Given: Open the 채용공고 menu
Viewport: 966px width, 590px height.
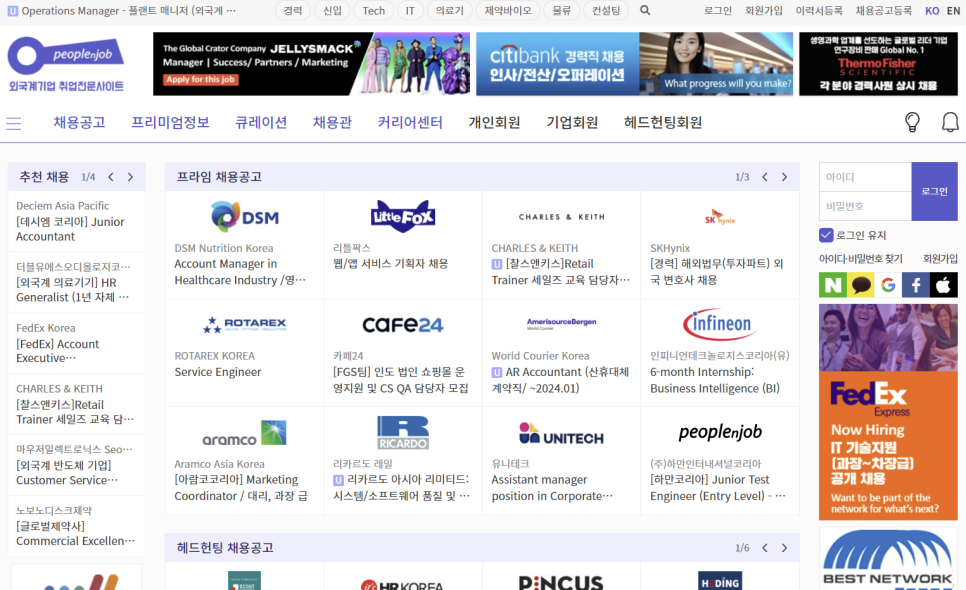Looking at the screenshot, I should point(79,122).
